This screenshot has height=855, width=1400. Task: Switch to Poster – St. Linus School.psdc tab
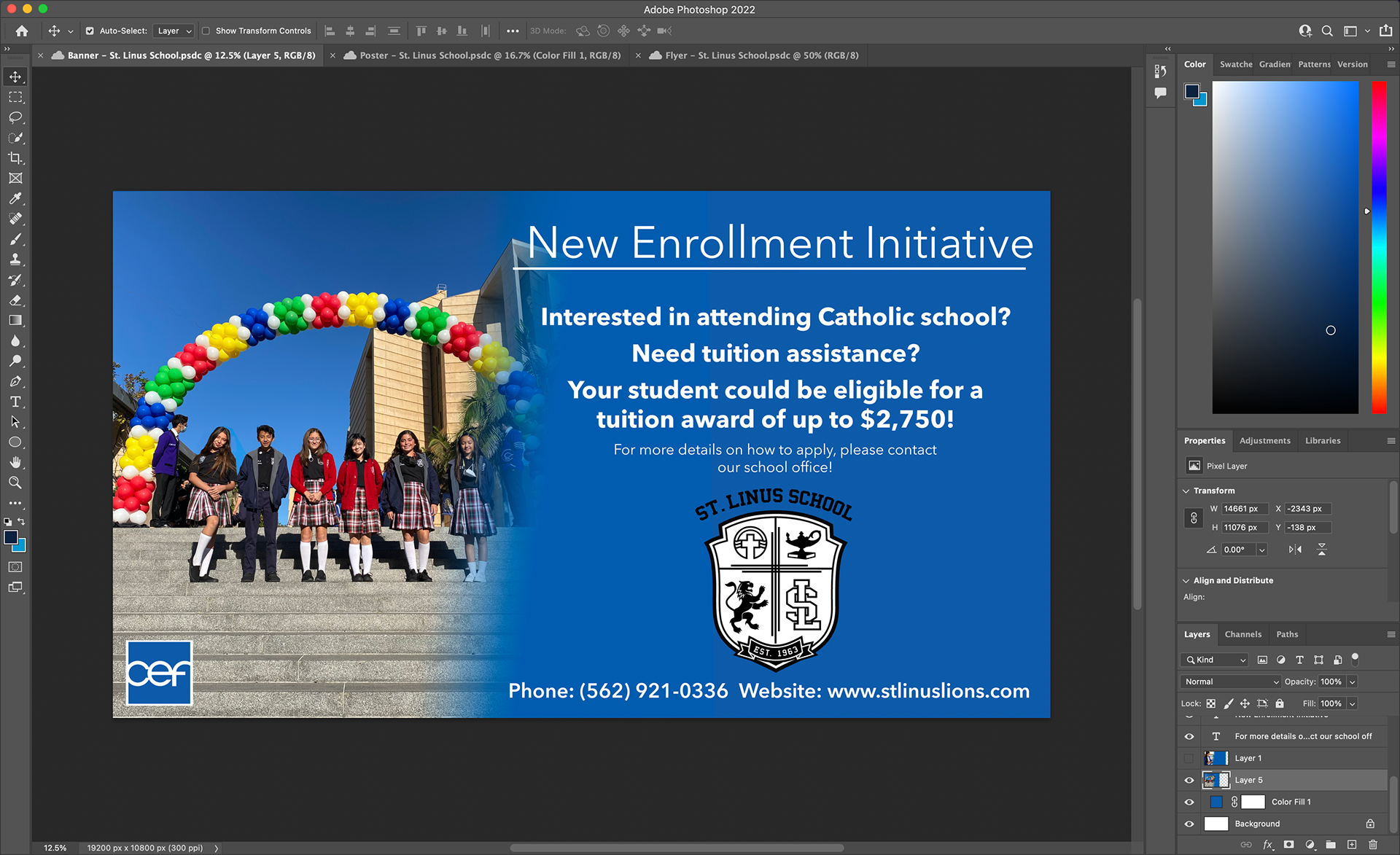[490, 55]
